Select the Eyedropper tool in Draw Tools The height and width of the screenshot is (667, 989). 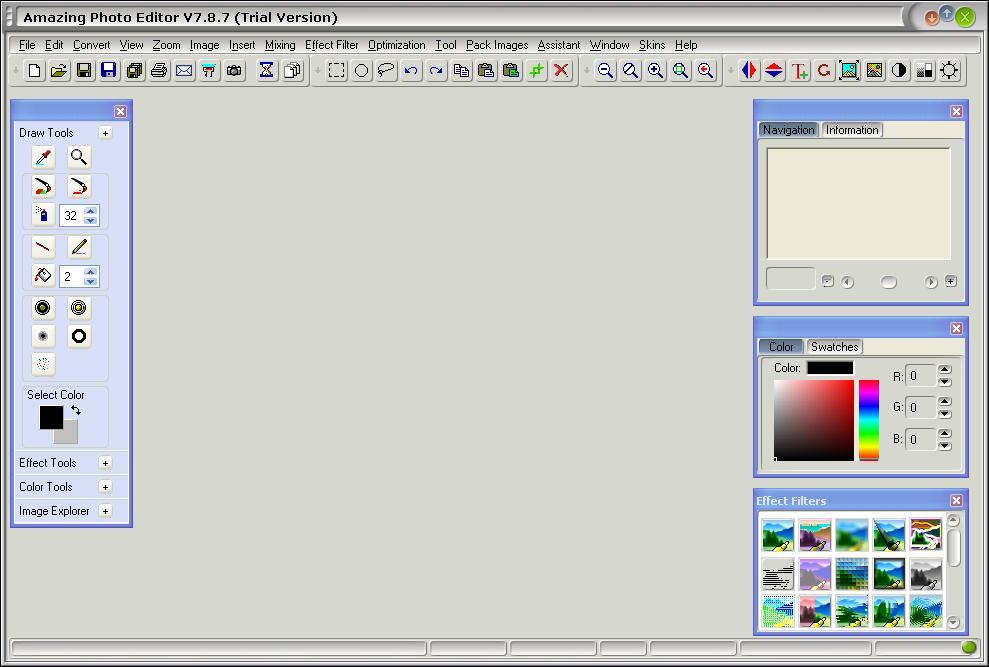[x=42, y=157]
